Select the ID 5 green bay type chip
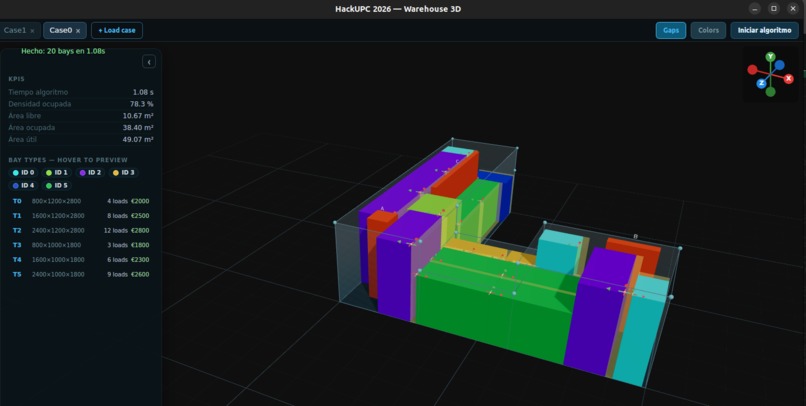Screen dimensions: 806x406 (57, 186)
